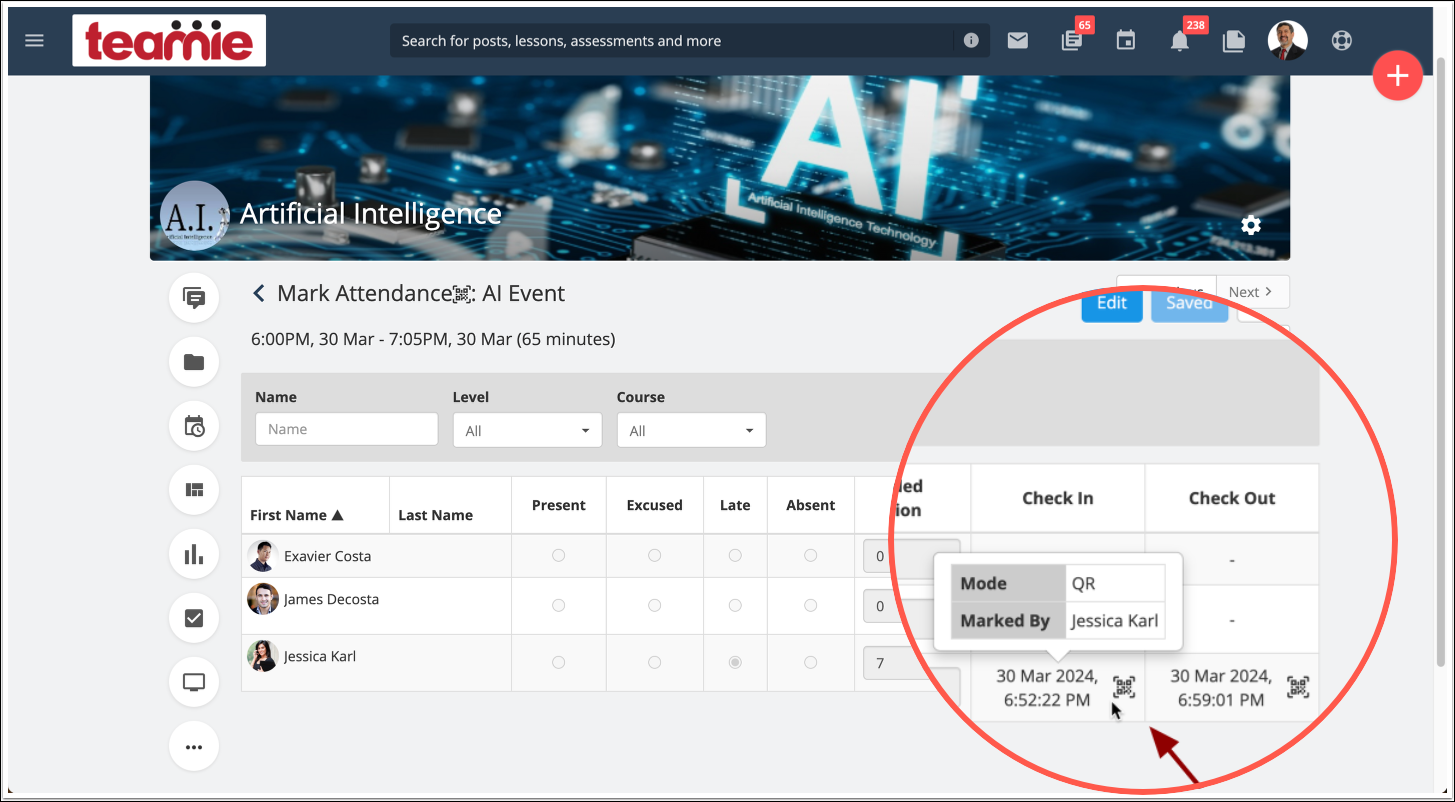Open notifications bell with 238 badge
This screenshot has height=802, width=1455.
tap(1180, 41)
